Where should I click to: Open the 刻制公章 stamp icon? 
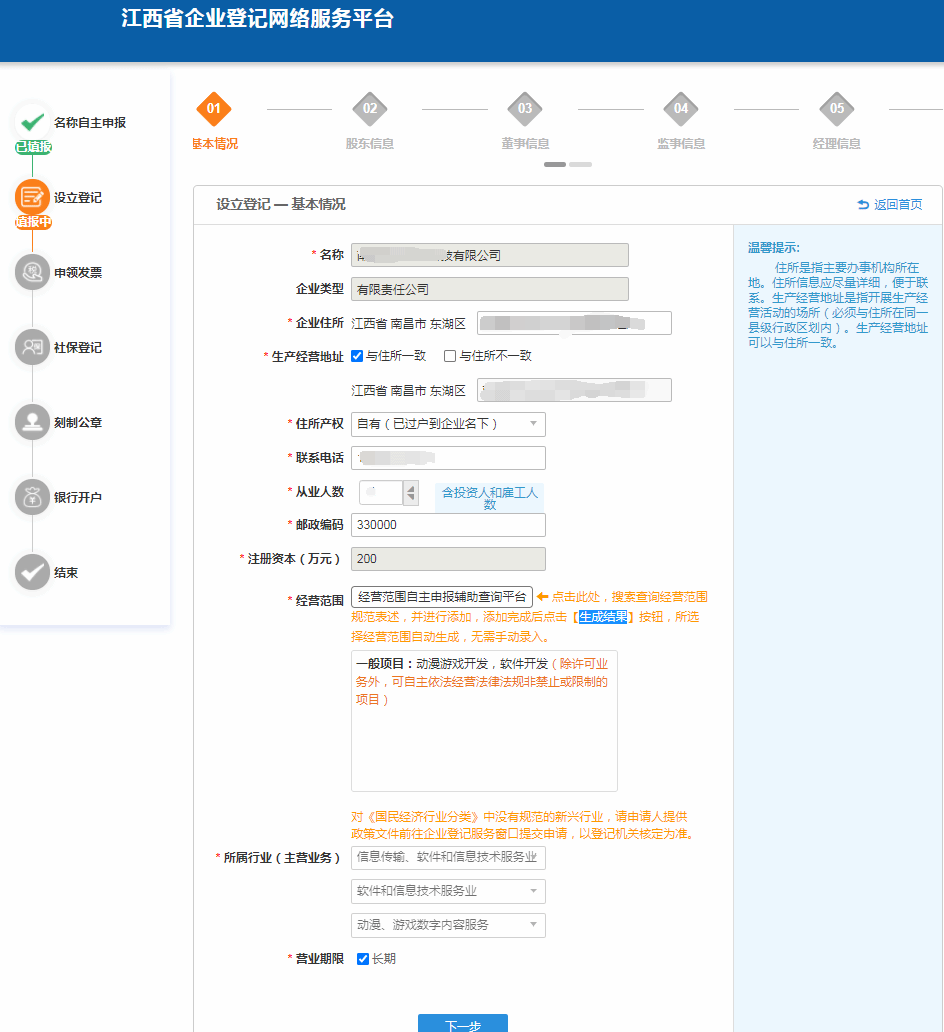32,422
